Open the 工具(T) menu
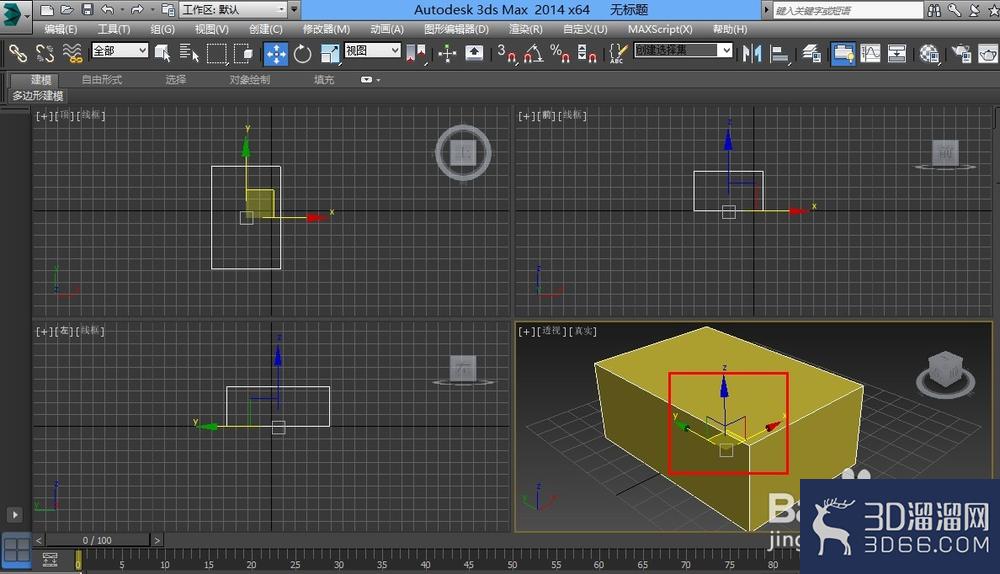The height and width of the screenshot is (574, 1000). pyautogui.click(x=114, y=29)
